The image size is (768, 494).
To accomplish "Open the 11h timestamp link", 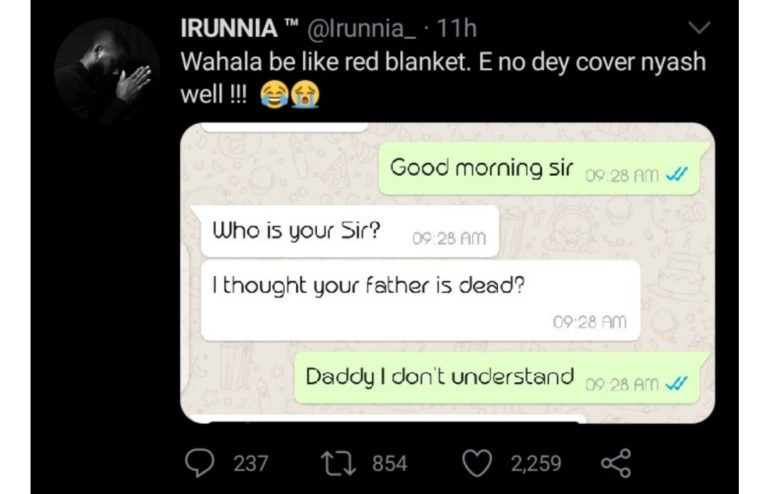I will click(456, 28).
